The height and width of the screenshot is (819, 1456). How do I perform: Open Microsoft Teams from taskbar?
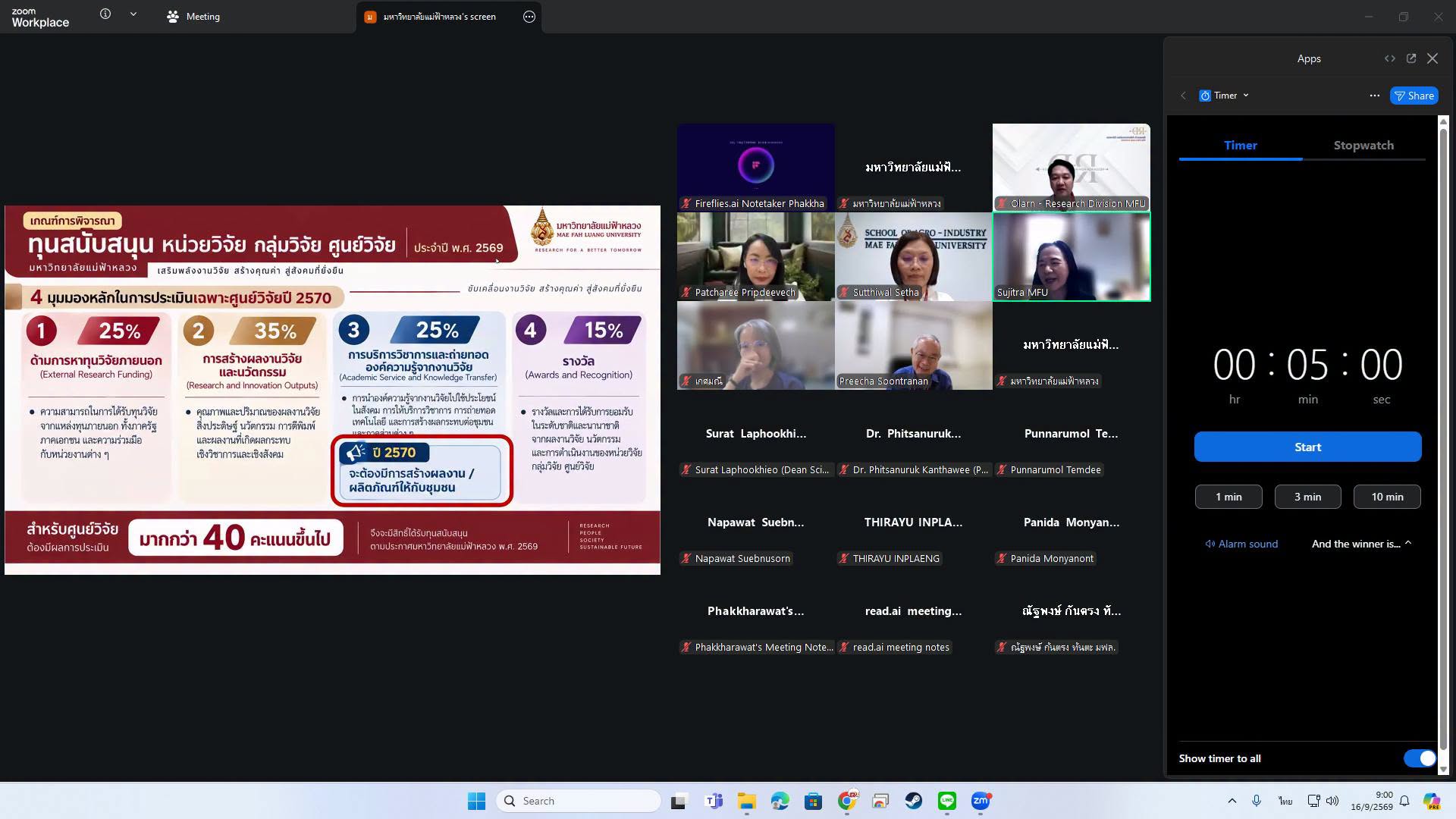pyautogui.click(x=714, y=801)
